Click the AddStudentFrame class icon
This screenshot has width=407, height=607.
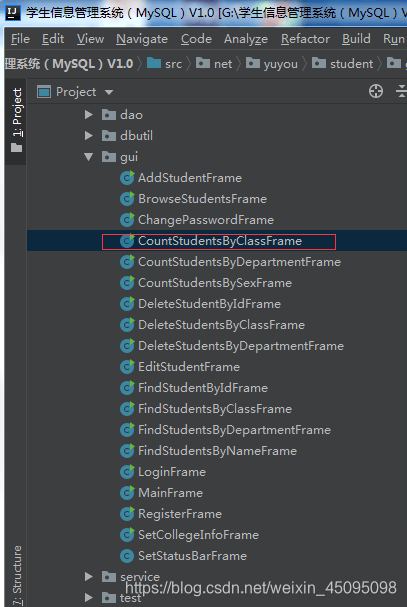tap(127, 178)
